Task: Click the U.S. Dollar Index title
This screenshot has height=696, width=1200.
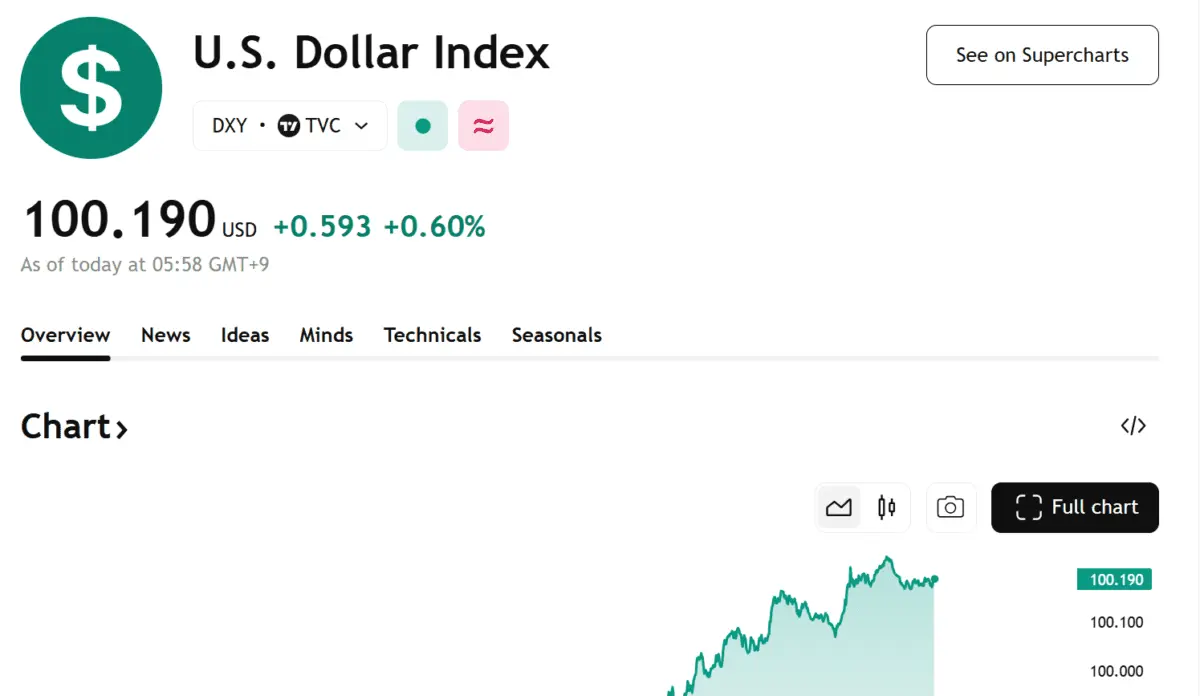Action: 371,53
